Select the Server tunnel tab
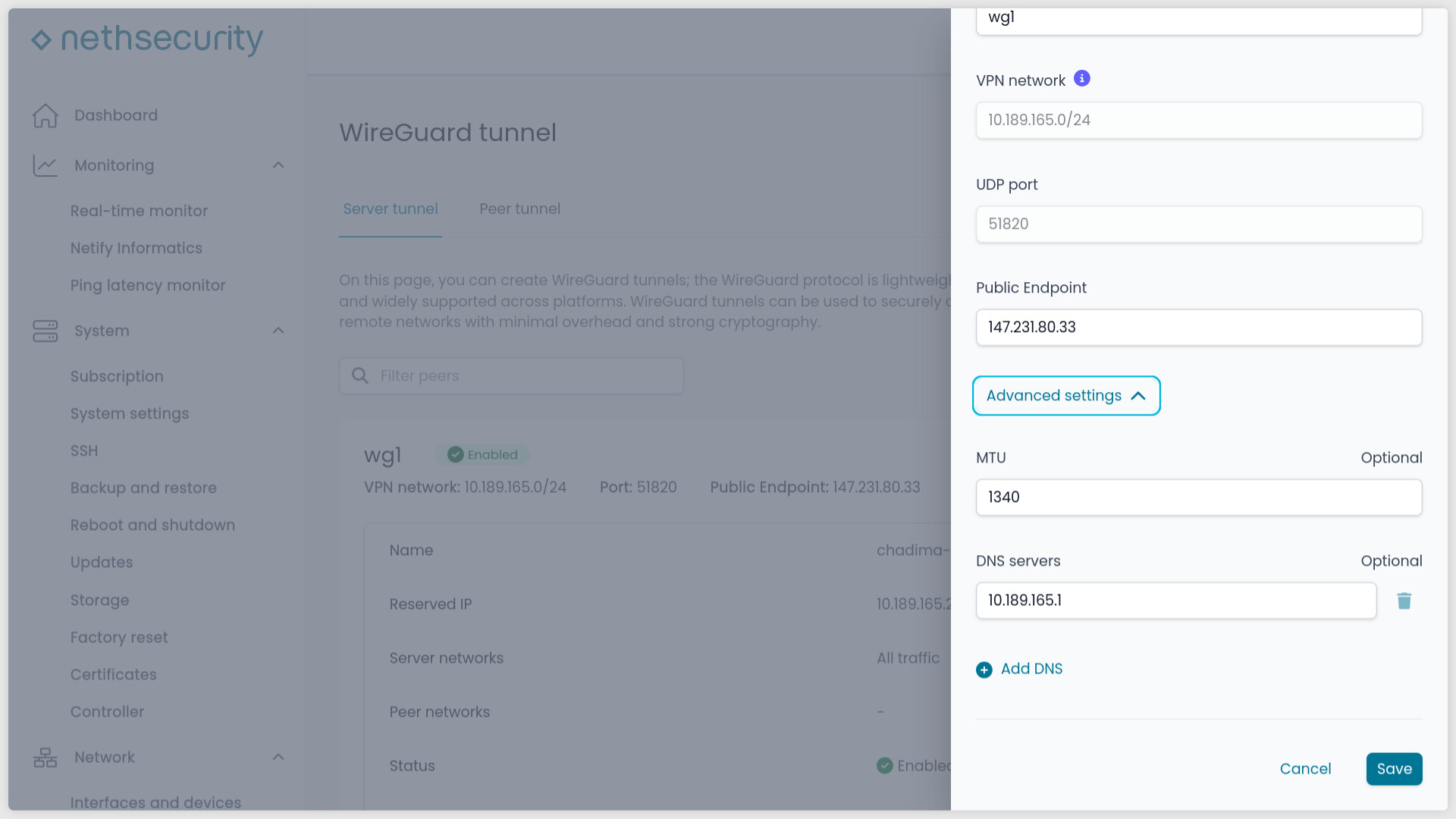Viewport: 1456px width, 819px height. [390, 209]
